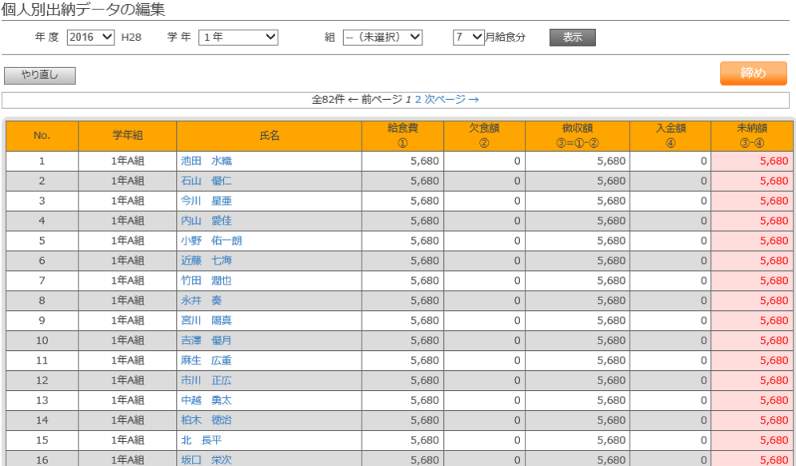
Task: Go to page 2 in pagination
Action: (x=418, y=99)
